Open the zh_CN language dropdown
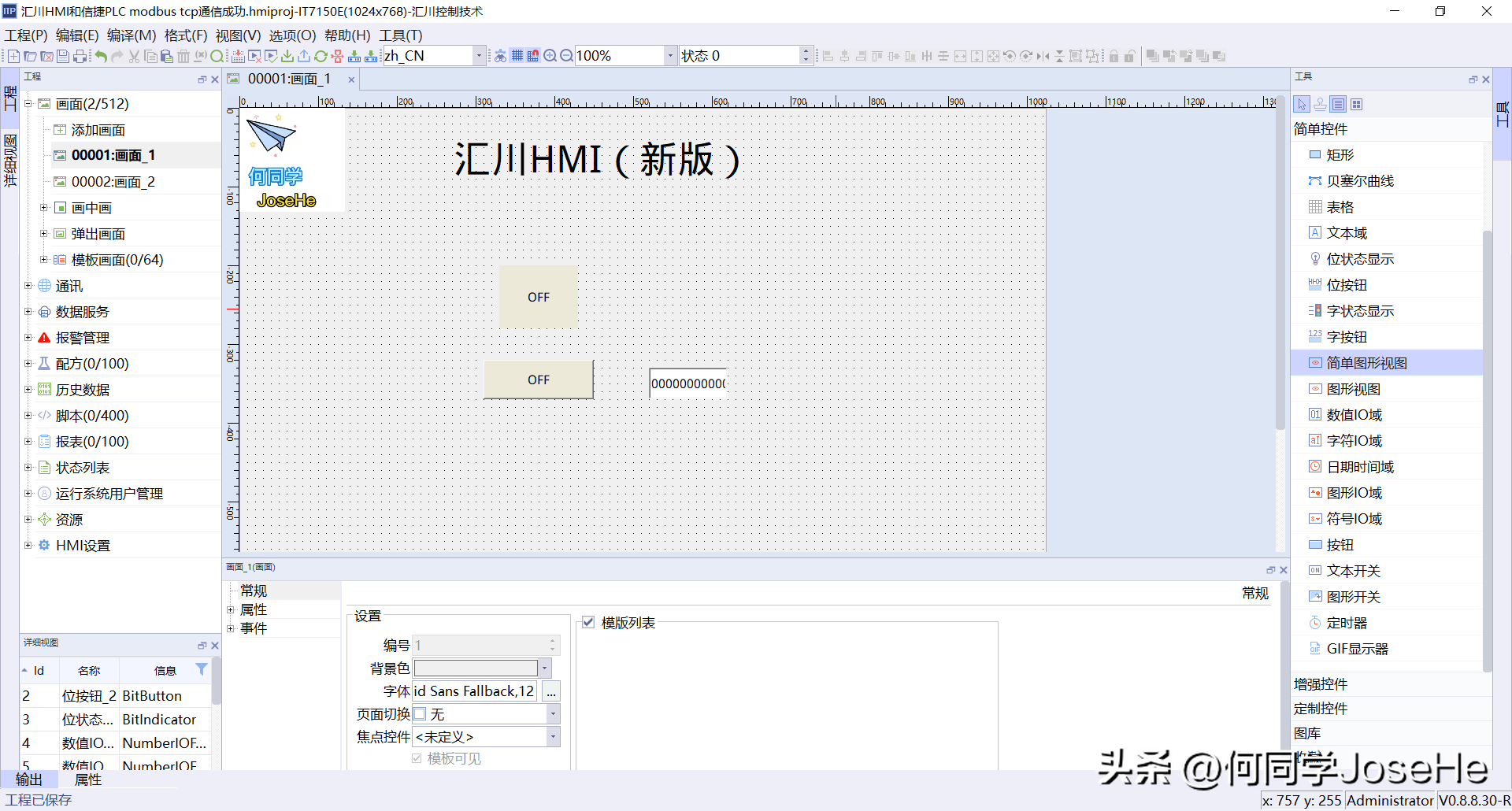Viewport: 1512px width, 811px height. click(x=478, y=56)
